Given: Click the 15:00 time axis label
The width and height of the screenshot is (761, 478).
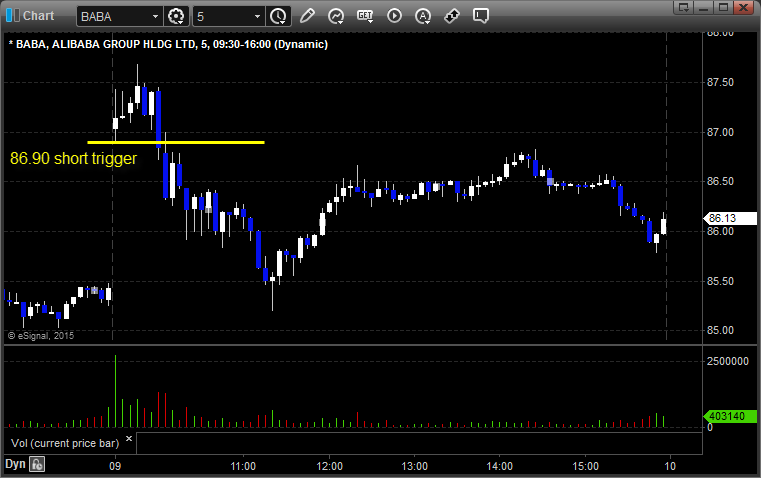Looking at the screenshot, I should (x=585, y=466).
